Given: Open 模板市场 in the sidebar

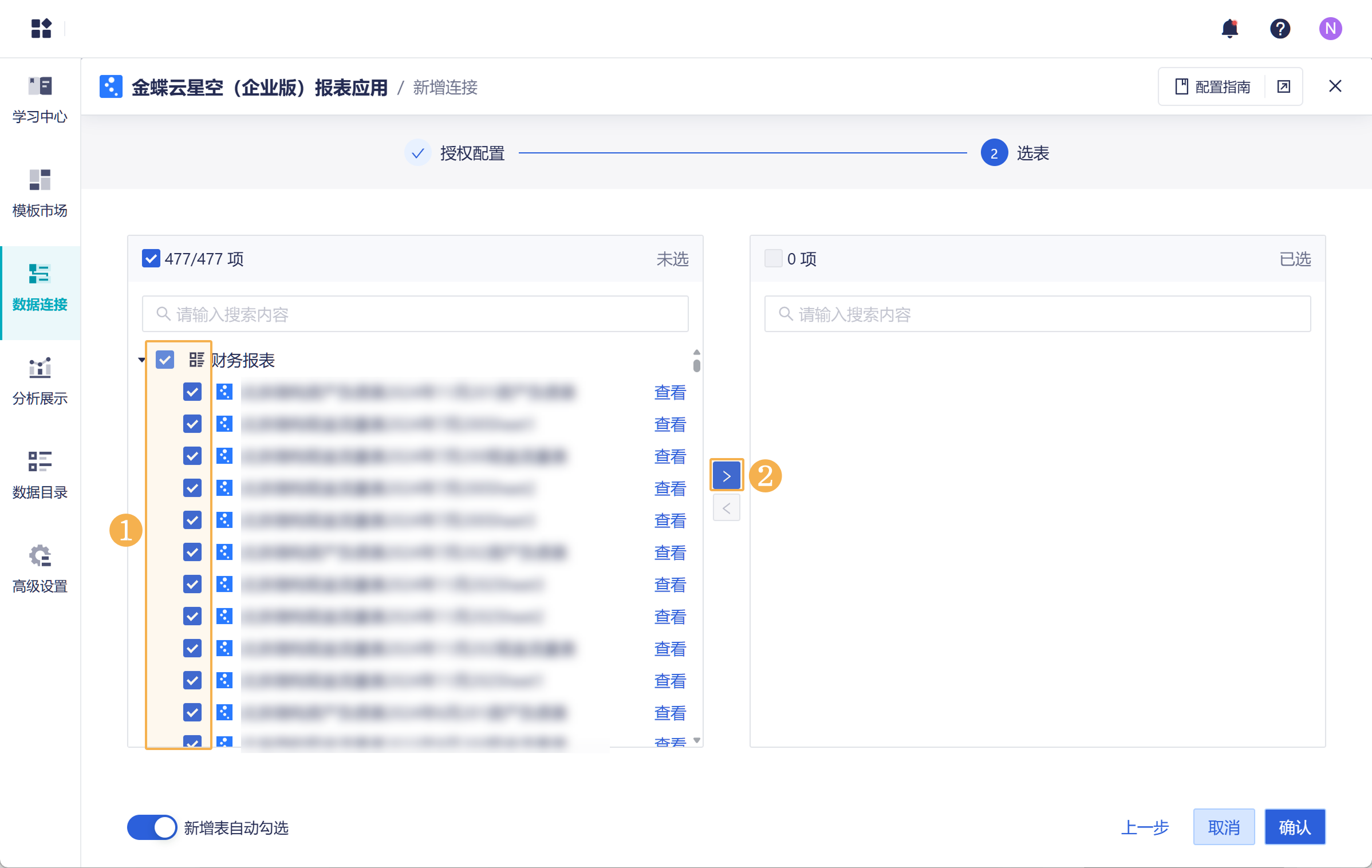Looking at the screenshot, I should click(x=40, y=194).
